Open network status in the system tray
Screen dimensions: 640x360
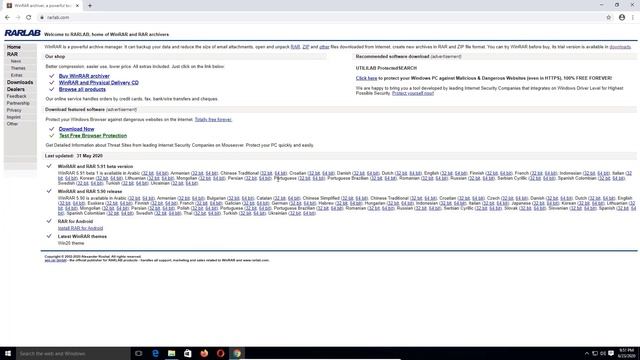tap(595, 353)
